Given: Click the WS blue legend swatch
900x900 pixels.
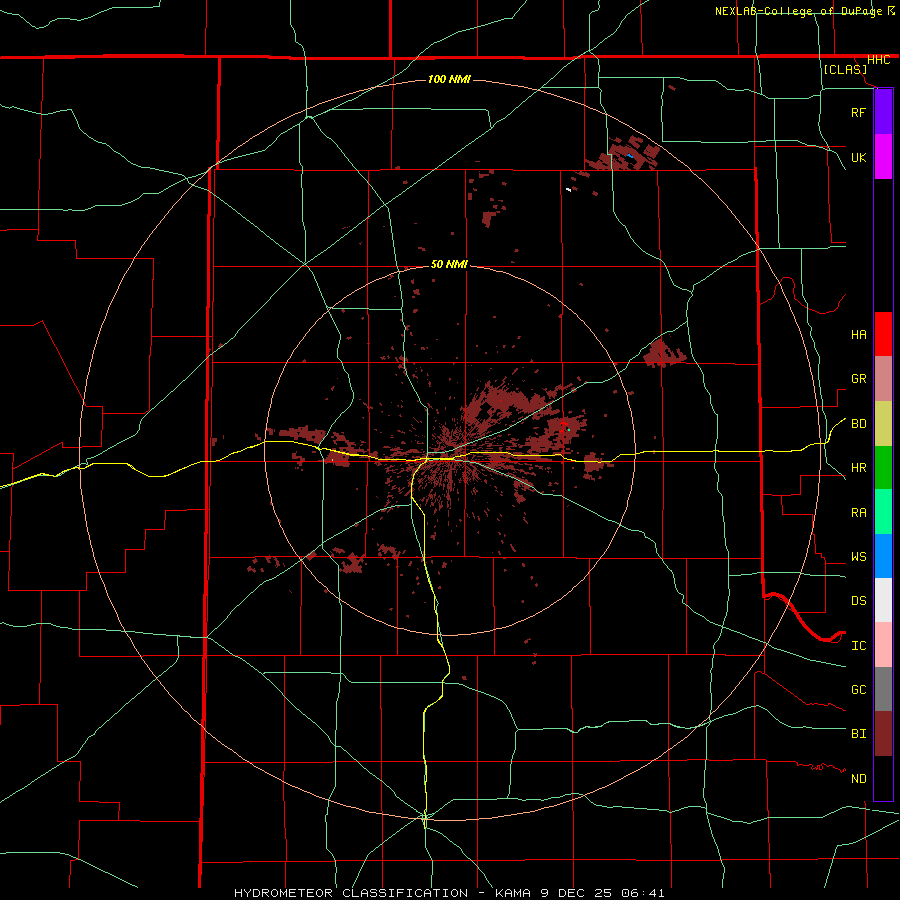Looking at the screenshot, I should click(883, 556).
